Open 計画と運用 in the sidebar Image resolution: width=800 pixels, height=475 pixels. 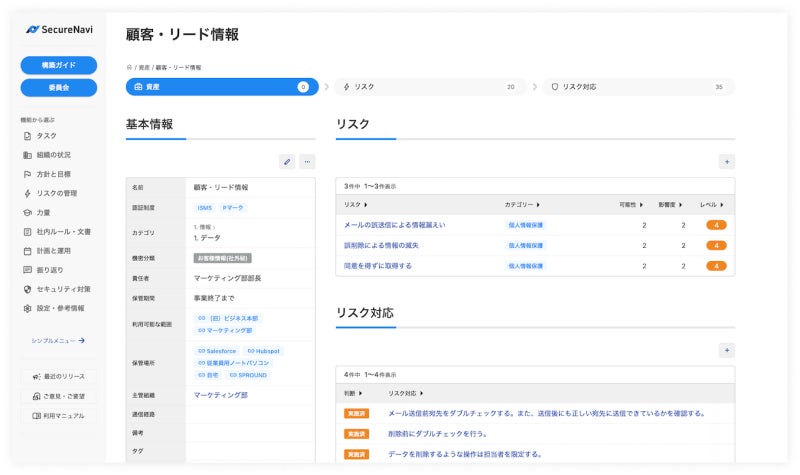[x=47, y=251]
